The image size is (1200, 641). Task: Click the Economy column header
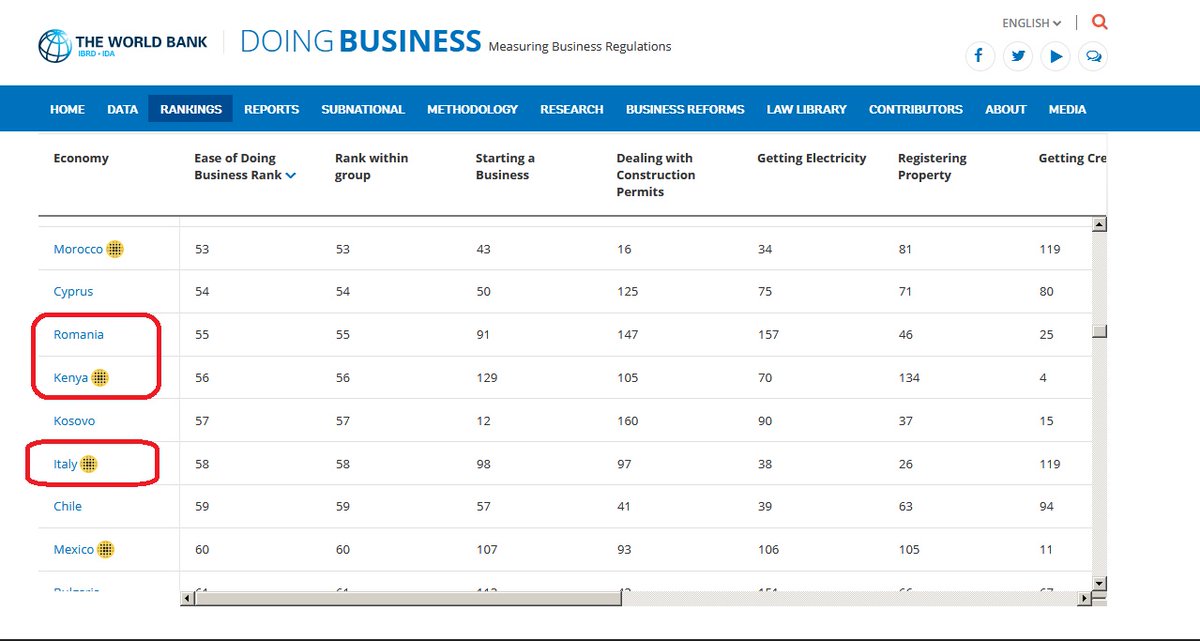pos(81,158)
